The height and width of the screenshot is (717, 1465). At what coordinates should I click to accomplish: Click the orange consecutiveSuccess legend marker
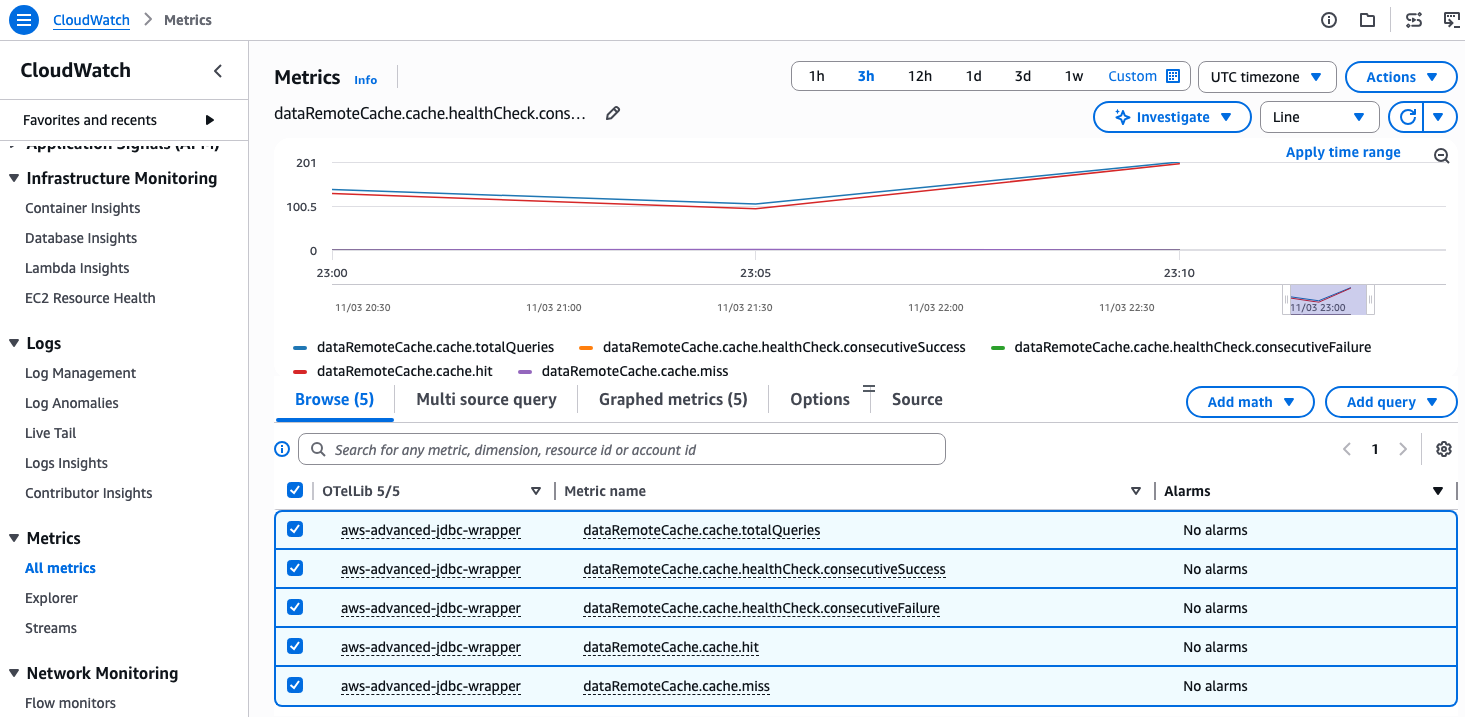(x=586, y=348)
